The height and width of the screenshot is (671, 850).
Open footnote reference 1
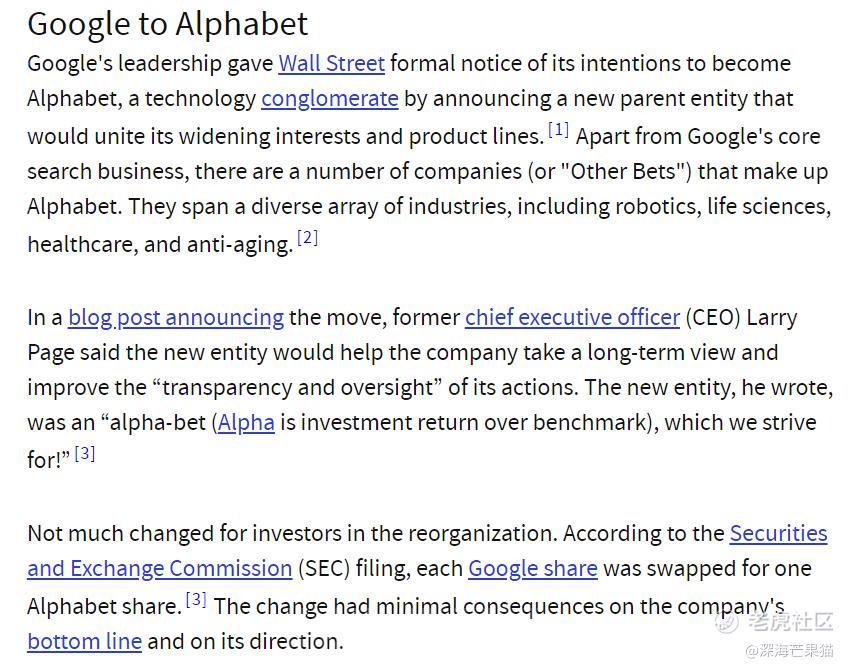(x=558, y=130)
